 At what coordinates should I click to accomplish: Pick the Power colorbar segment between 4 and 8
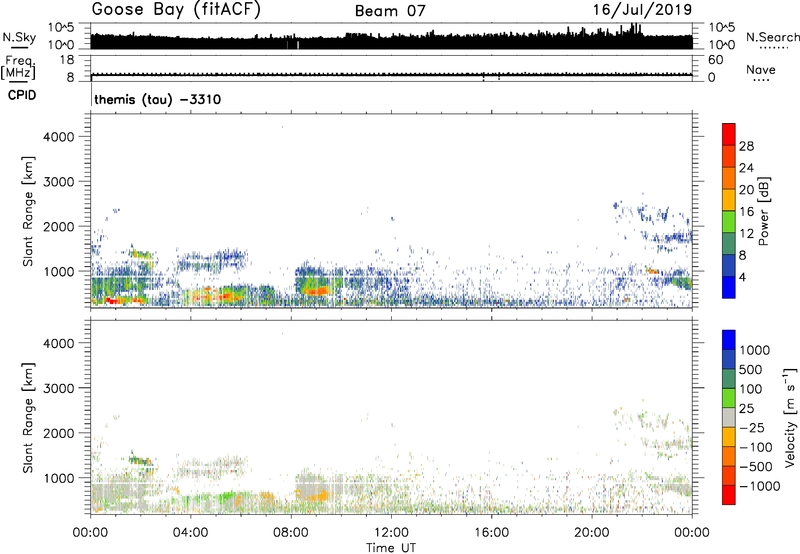tap(729, 266)
